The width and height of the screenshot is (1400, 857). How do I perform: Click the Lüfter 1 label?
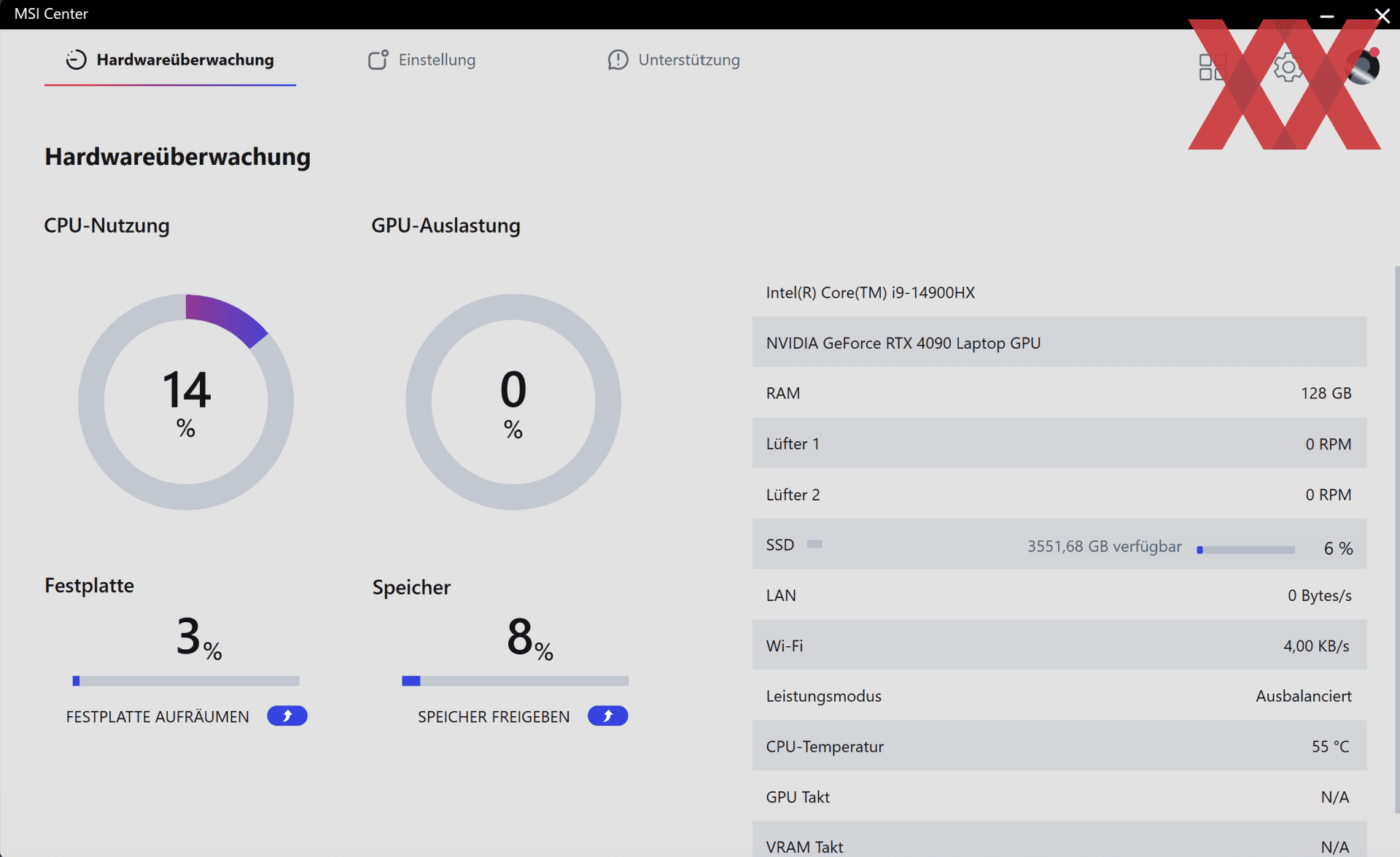pos(793,444)
